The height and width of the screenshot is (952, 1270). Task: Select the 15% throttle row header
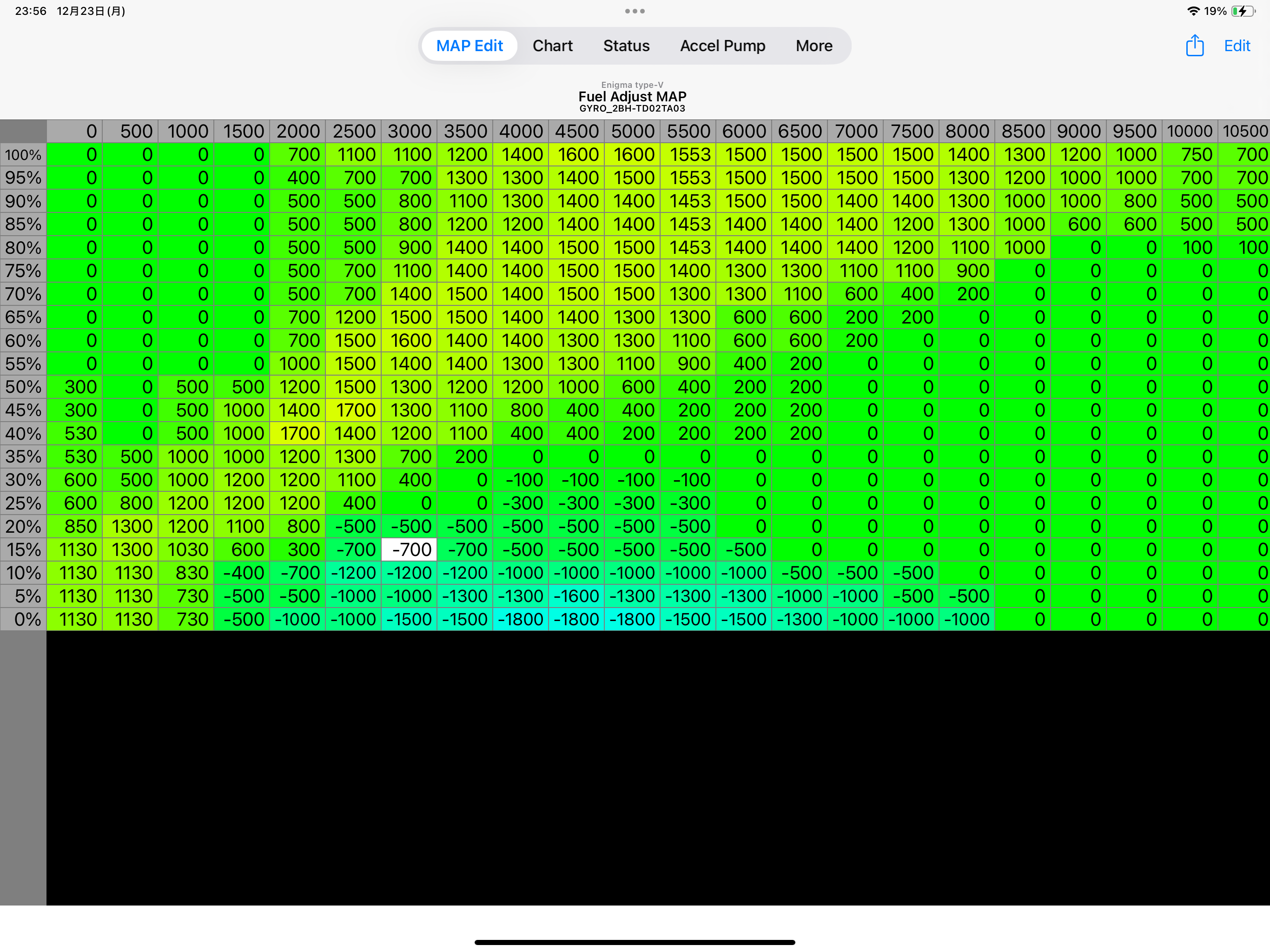pos(23,549)
